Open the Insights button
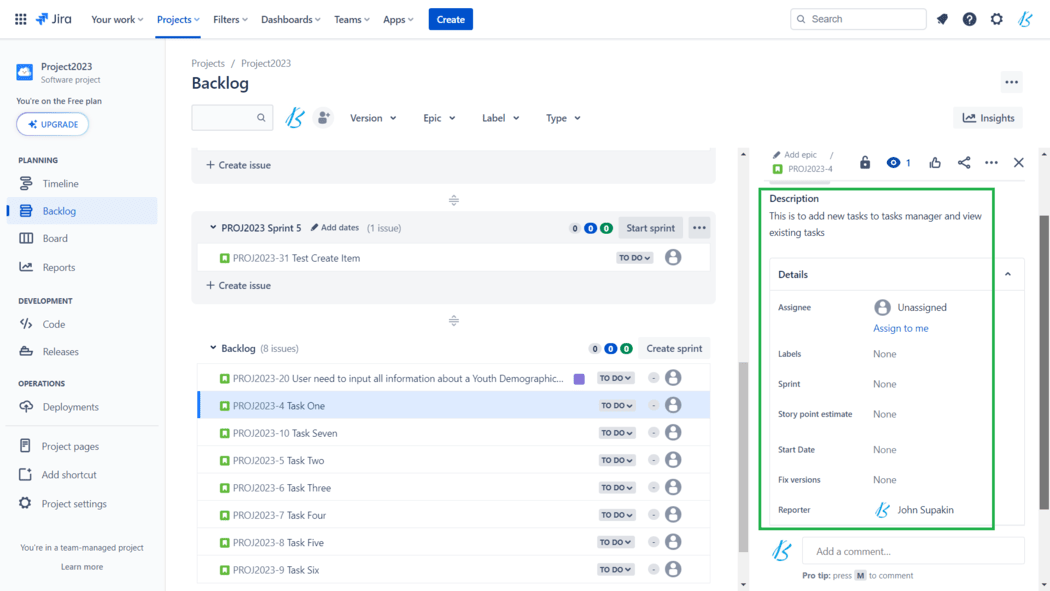 pos(988,118)
